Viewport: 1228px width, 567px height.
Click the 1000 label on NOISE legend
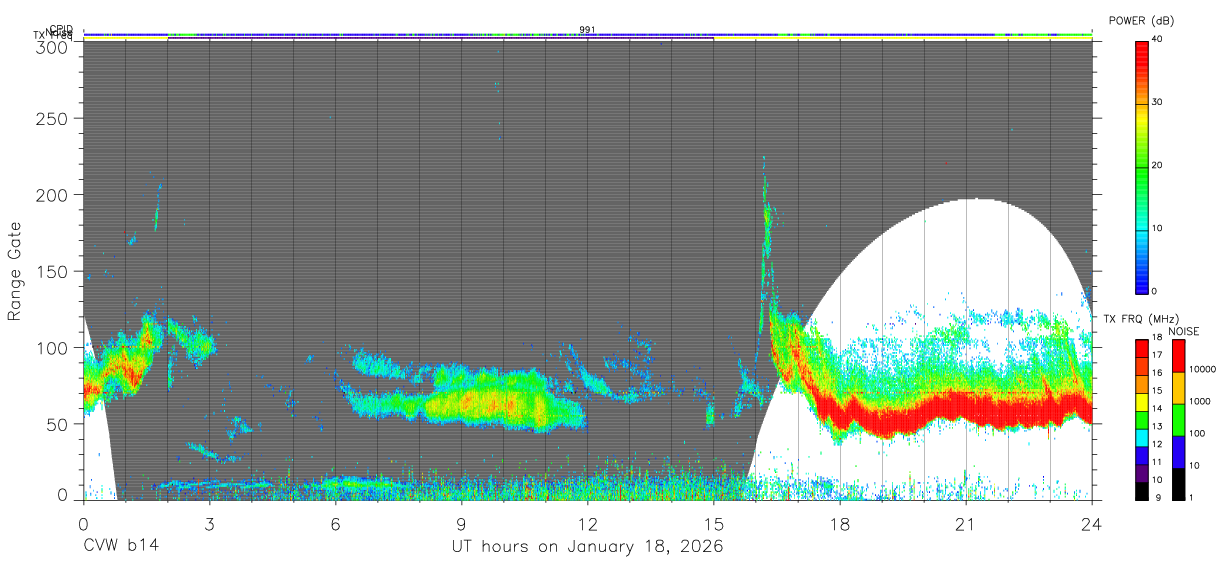pyautogui.click(x=1201, y=402)
